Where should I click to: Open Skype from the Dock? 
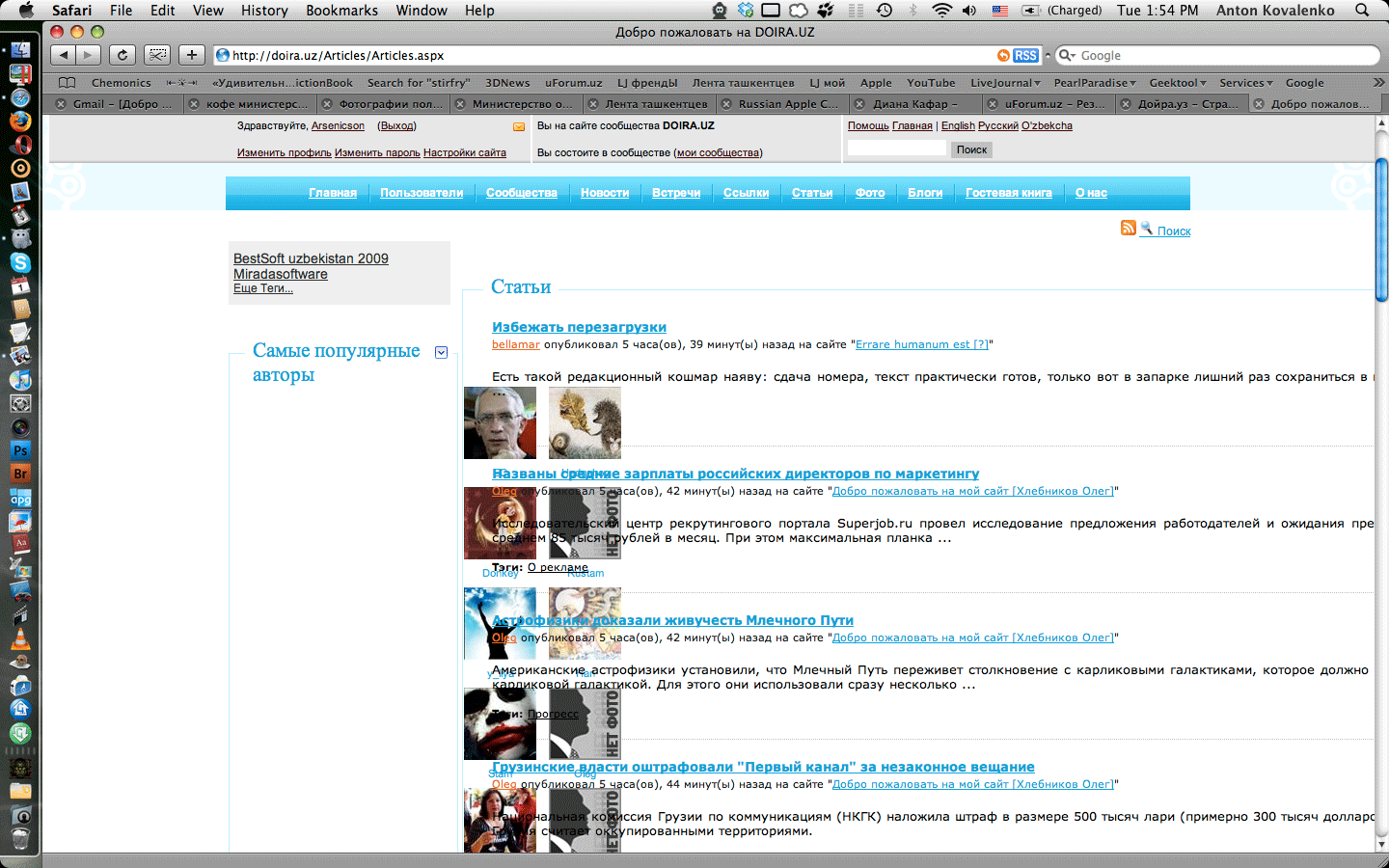pyautogui.click(x=20, y=262)
